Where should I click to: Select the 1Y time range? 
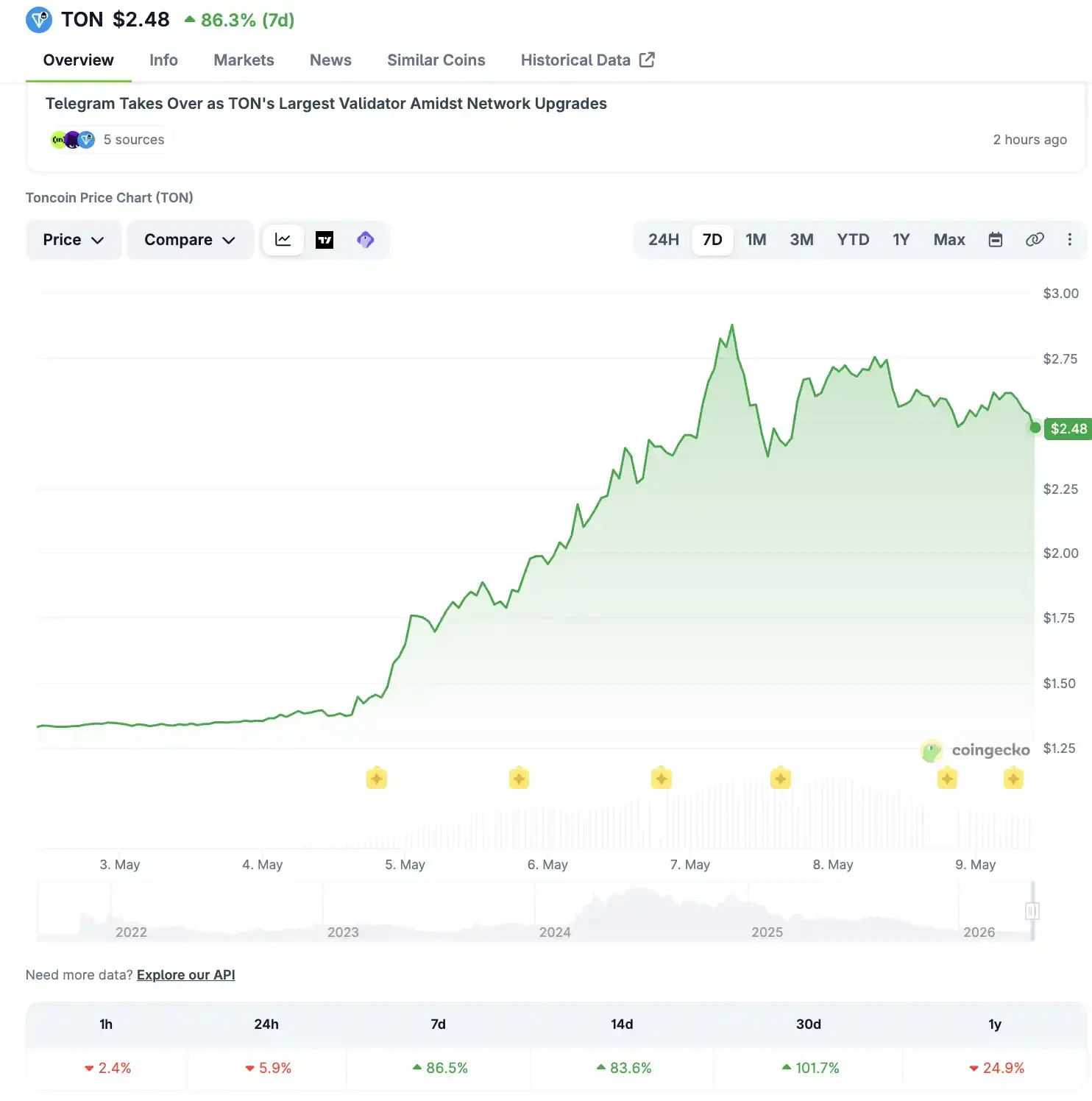pyautogui.click(x=901, y=240)
